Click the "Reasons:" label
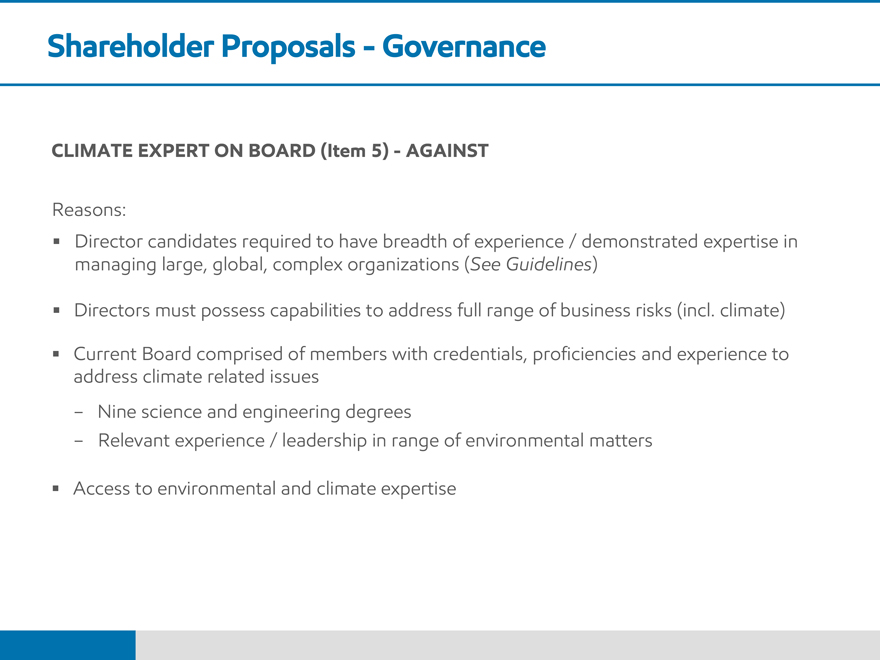 point(89,211)
